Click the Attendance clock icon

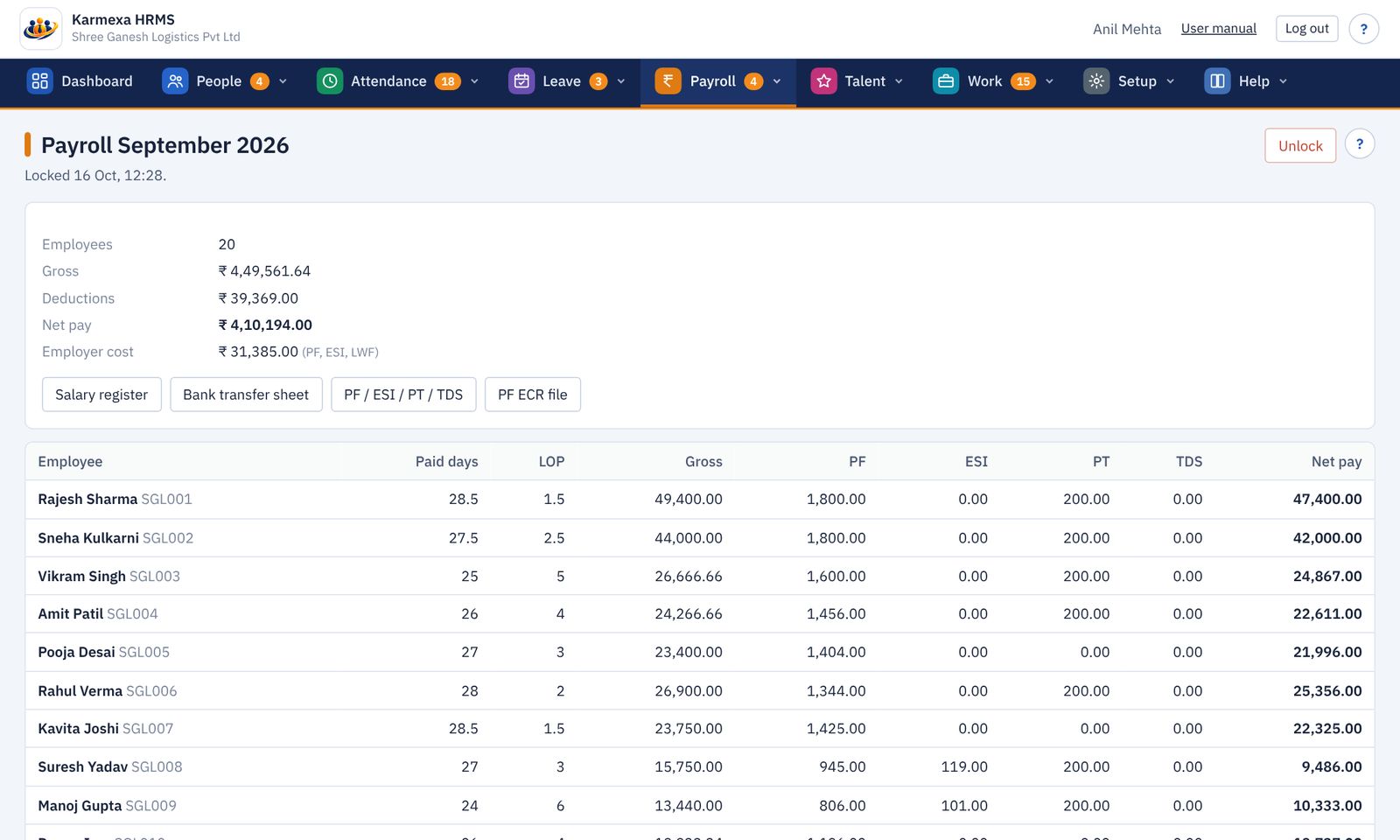click(330, 81)
